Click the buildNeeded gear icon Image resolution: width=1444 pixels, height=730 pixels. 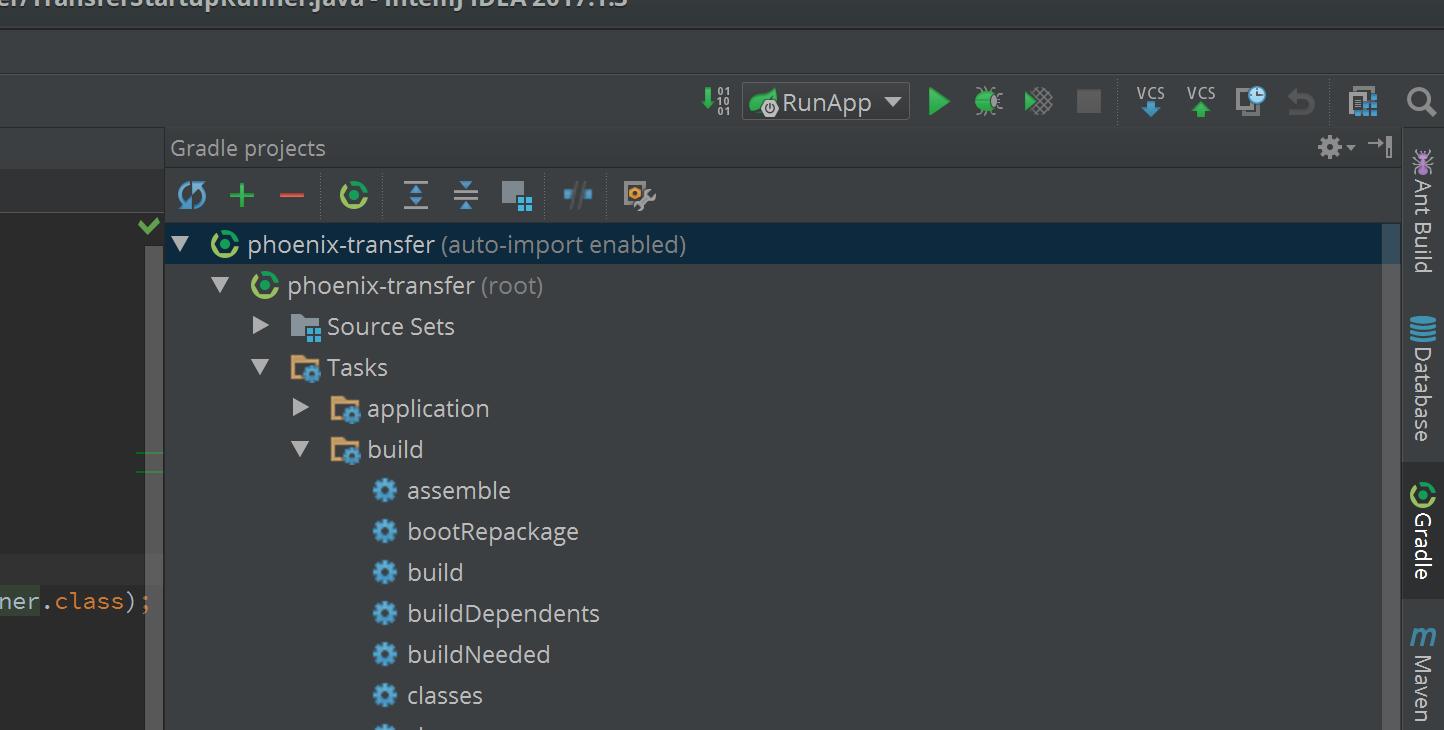[385, 654]
